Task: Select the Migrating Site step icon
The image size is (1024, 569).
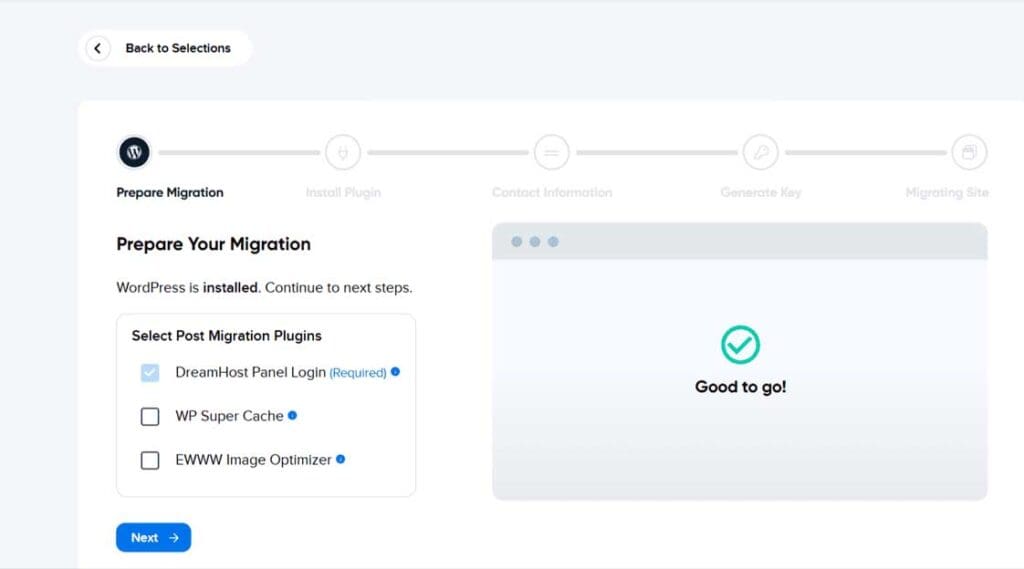Action: click(x=969, y=152)
